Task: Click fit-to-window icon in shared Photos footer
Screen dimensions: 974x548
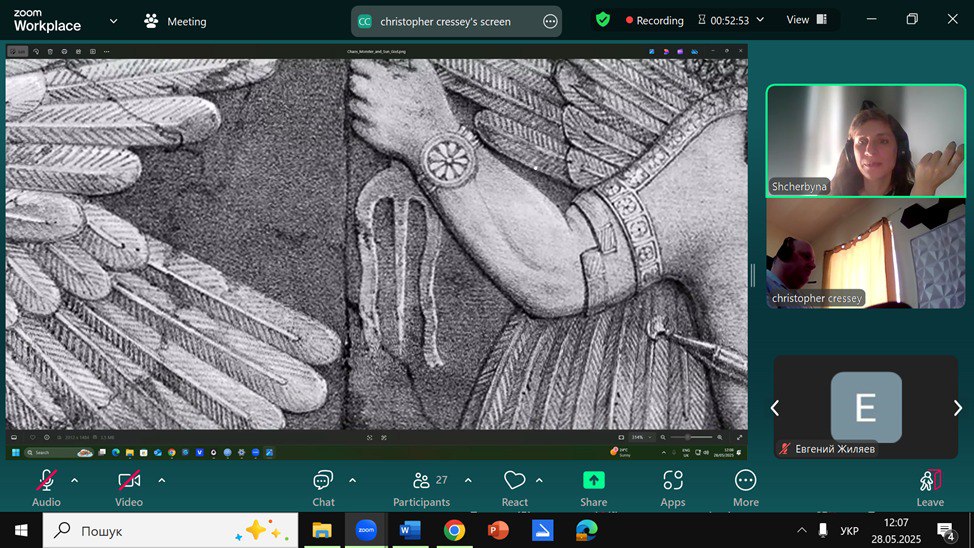Action: 621,437
